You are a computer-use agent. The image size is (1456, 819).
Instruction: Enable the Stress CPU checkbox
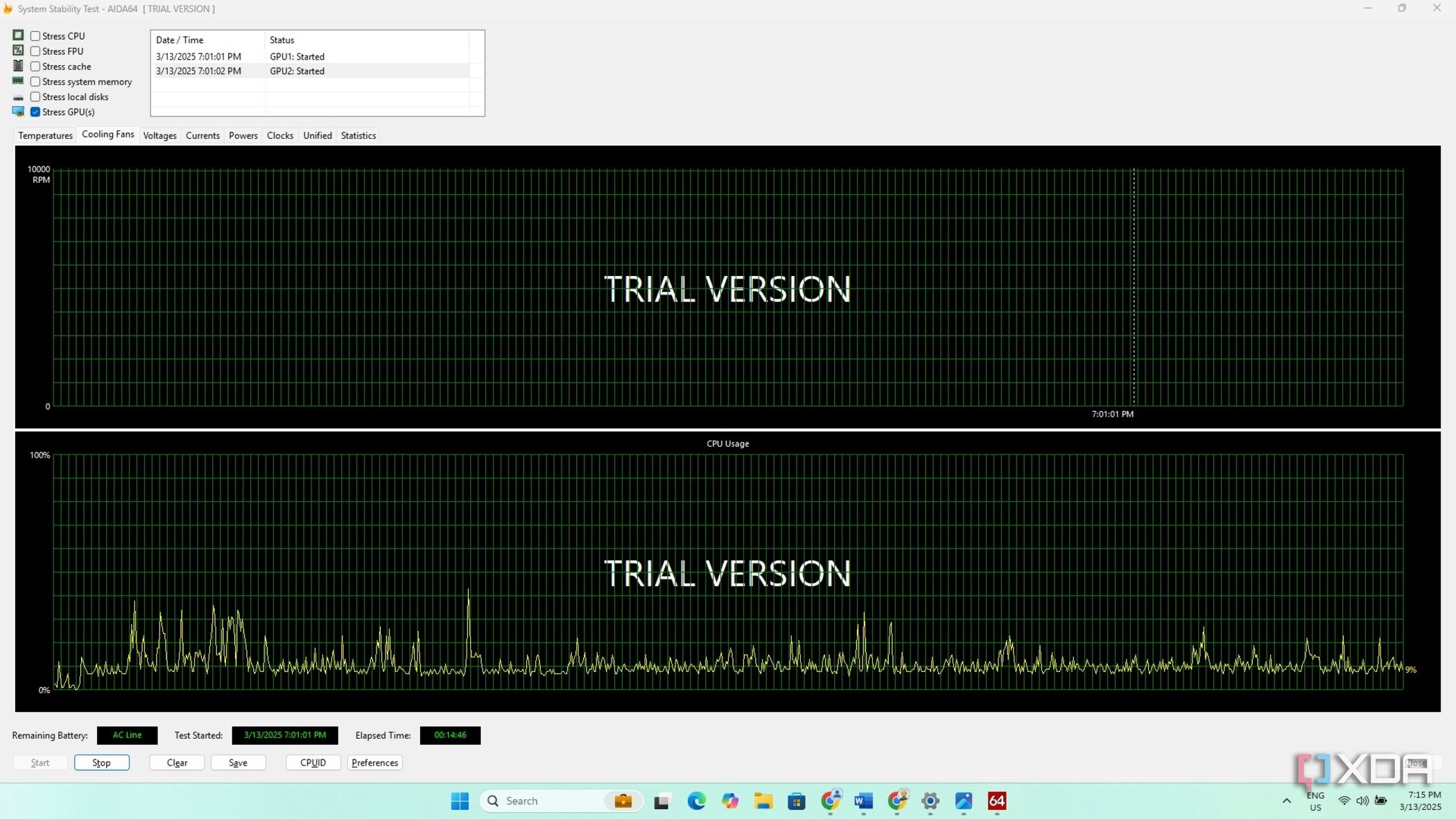[x=35, y=36]
